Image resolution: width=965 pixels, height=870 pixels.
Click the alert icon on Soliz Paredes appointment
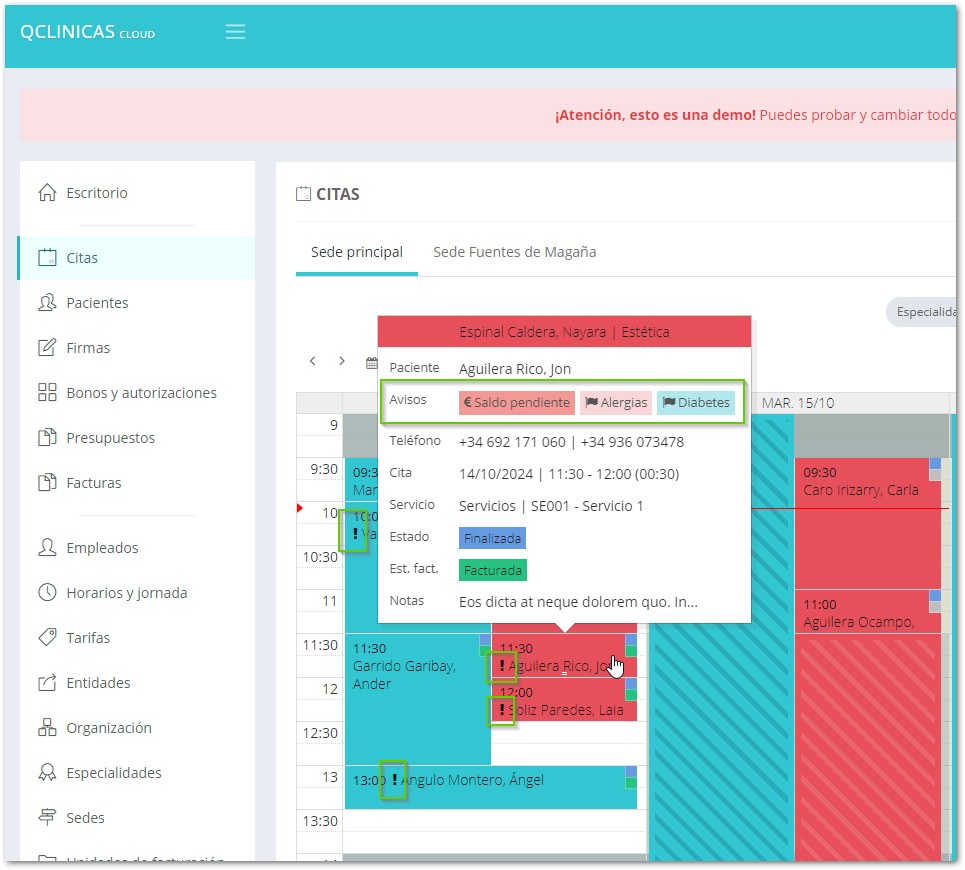click(501, 710)
